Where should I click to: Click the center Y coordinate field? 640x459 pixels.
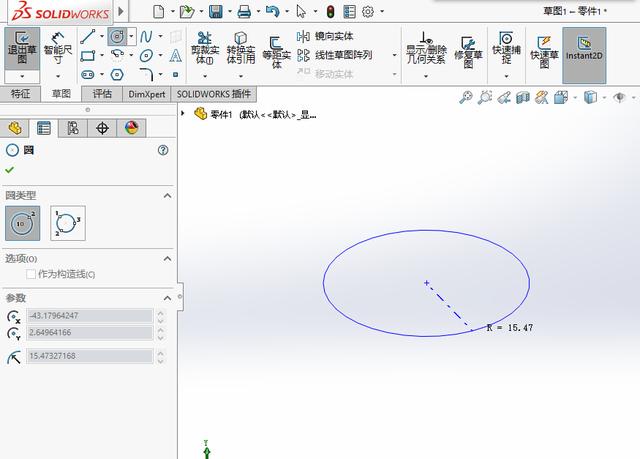tap(90, 333)
